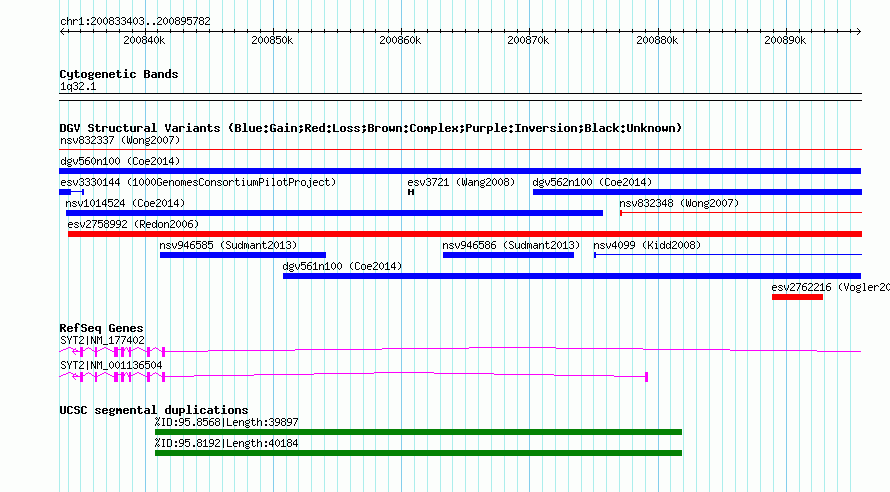The width and height of the screenshot is (890, 492).
Task: Select the dgv560n100 (Coe2014) label
Action: 120,161
